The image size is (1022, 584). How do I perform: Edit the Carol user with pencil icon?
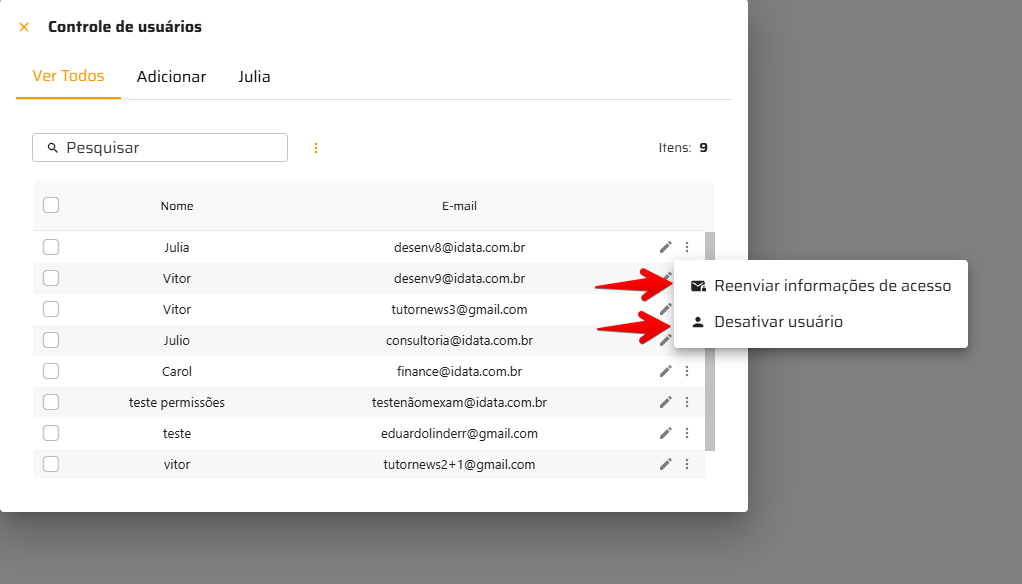pos(665,371)
